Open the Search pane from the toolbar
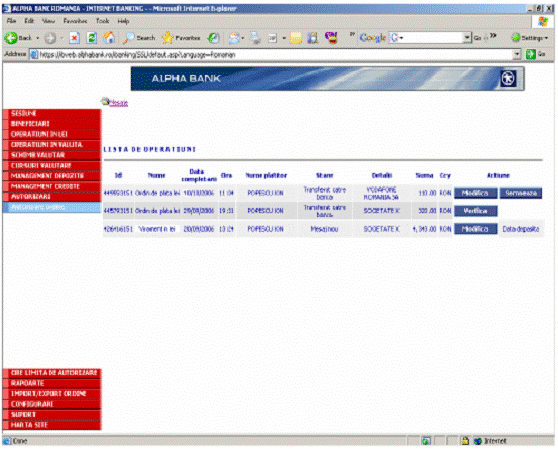The width and height of the screenshot is (558, 450). click(x=139, y=38)
